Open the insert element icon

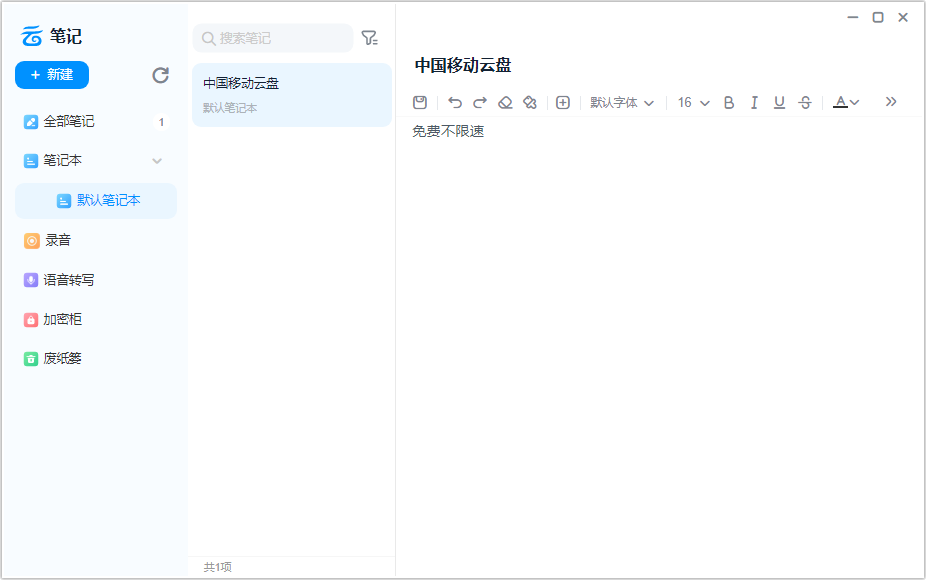(562, 102)
